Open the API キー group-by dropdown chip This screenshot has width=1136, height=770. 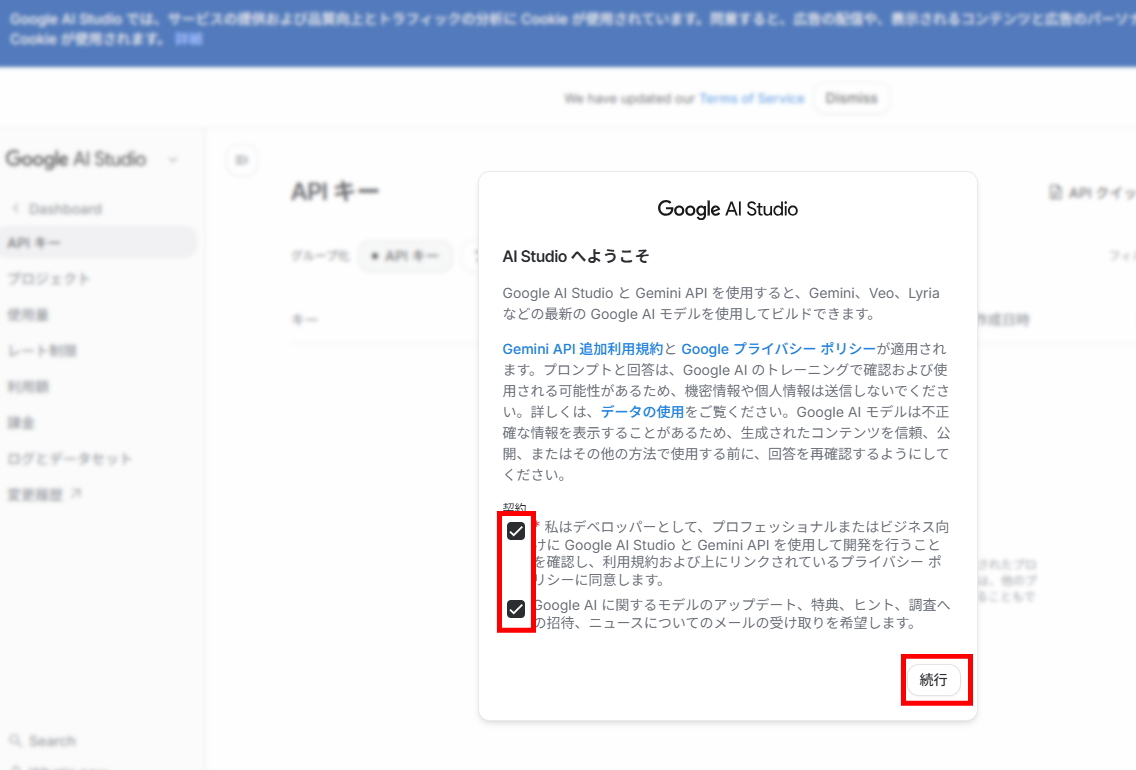coord(405,257)
